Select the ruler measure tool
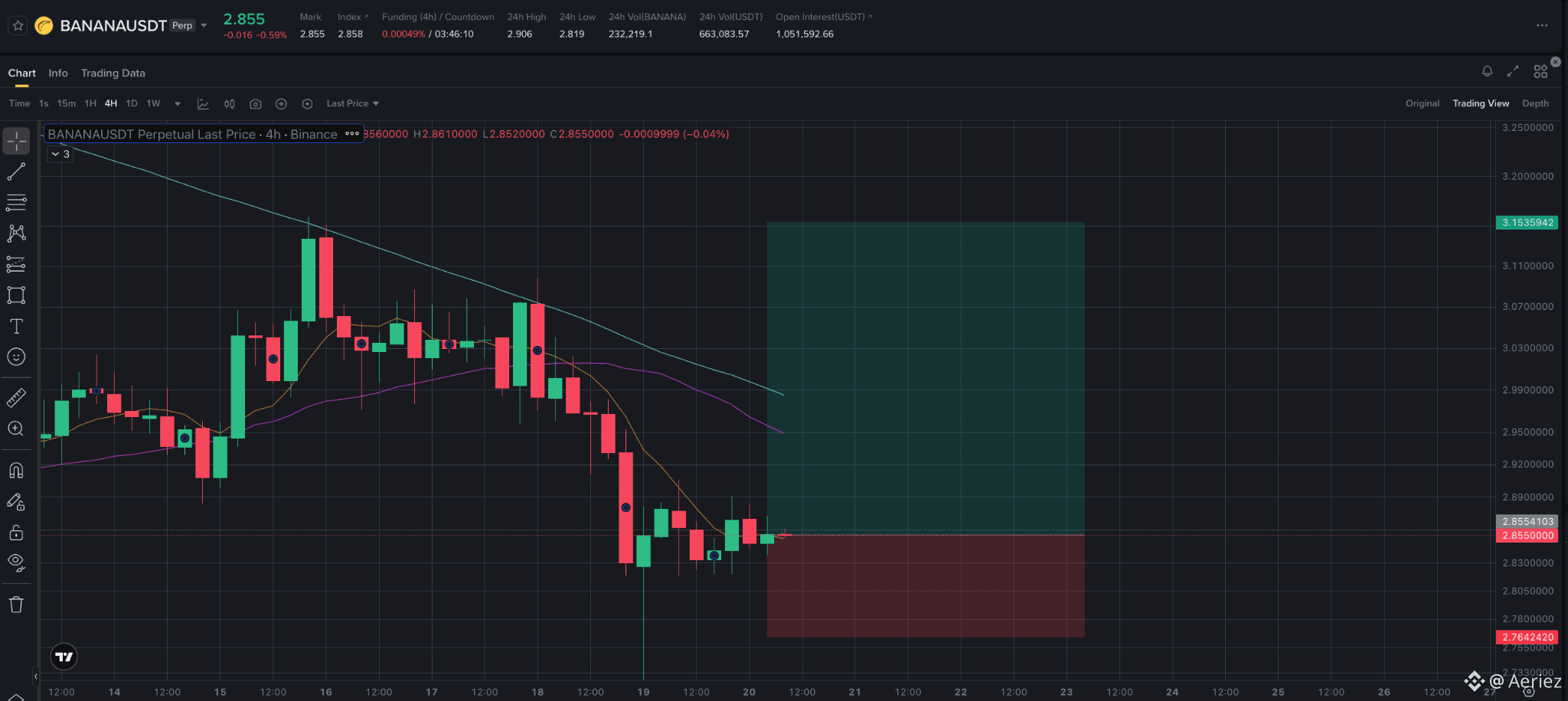The width and height of the screenshot is (1568, 701). click(16, 397)
